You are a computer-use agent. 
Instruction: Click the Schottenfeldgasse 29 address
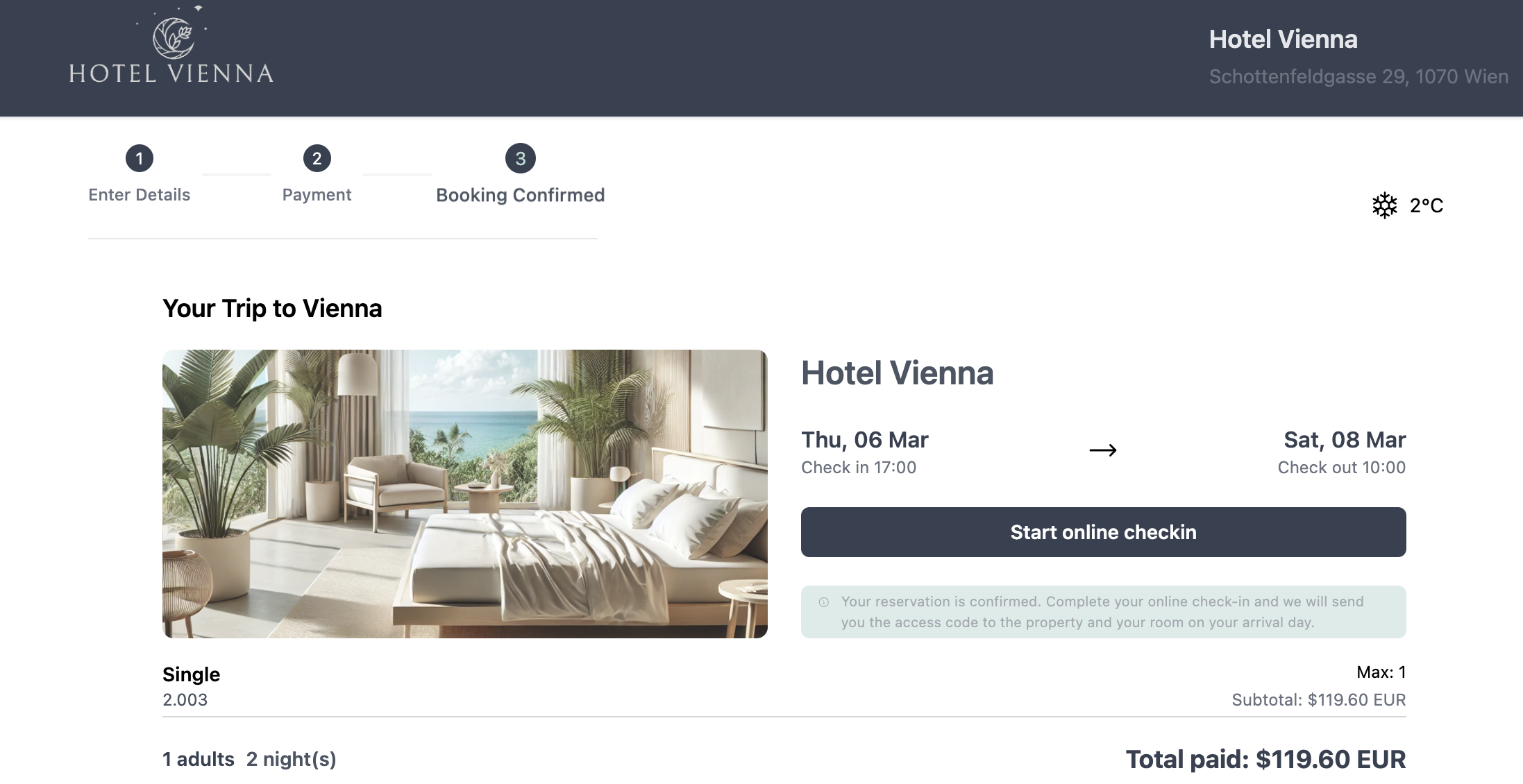pyautogui.click(x=1358, y=76)
